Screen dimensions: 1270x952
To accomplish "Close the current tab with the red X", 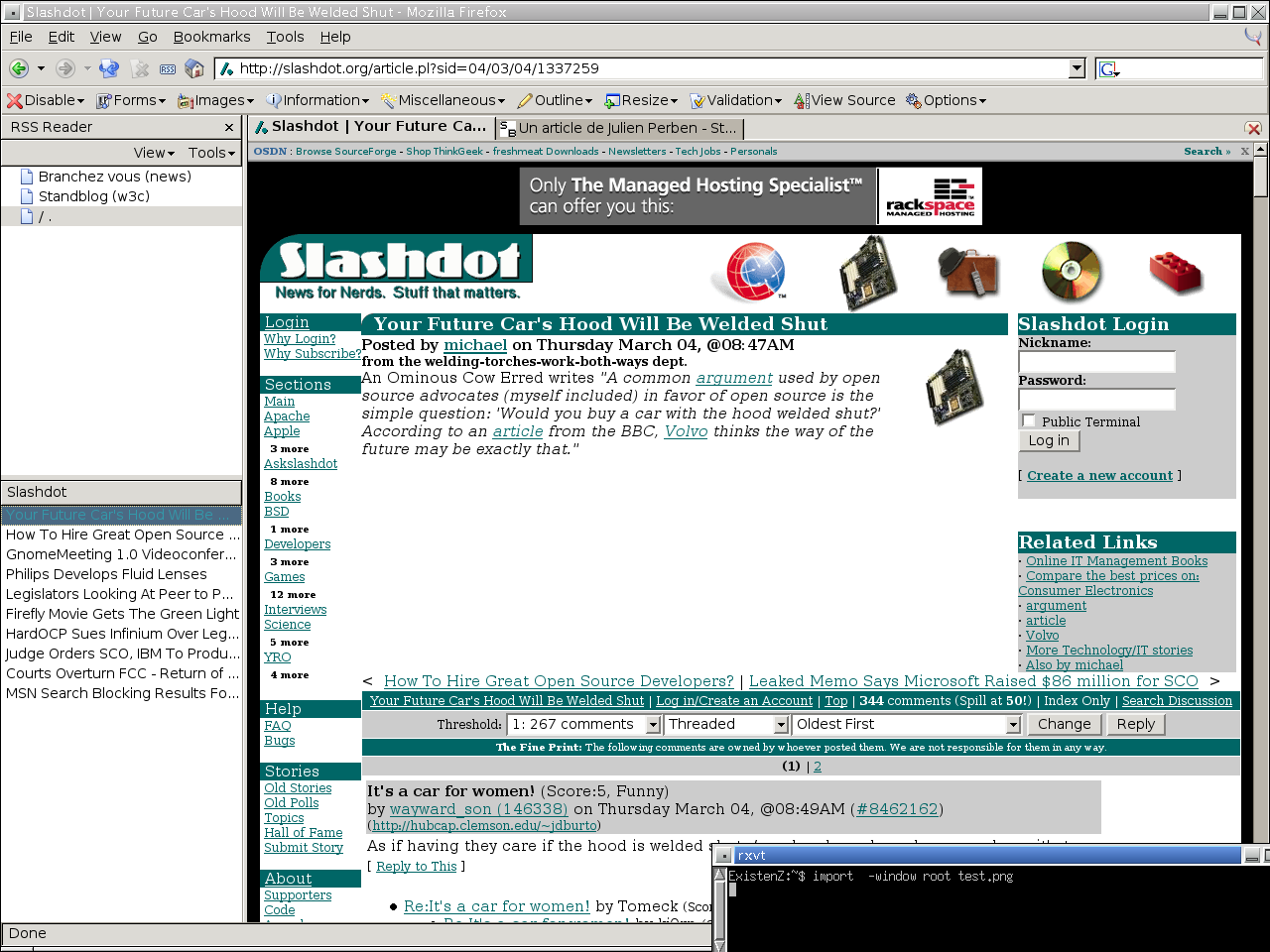I will pyautogui.click(x=1253, y=129).
